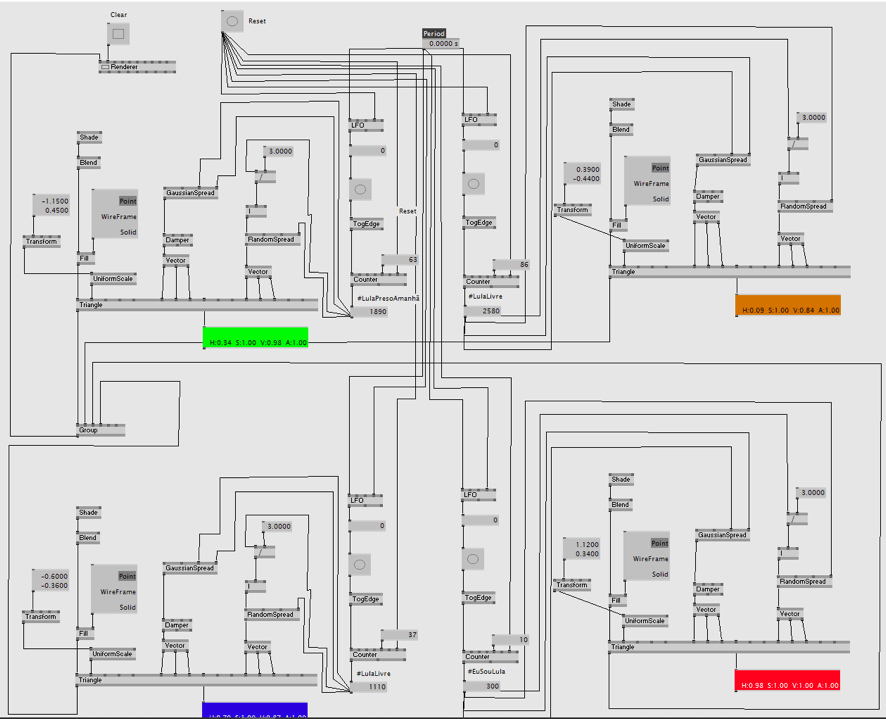Toggle the circle bang above #LulaPresoAmanhã TogEdge
The height and width of the screenshot is (719, 886).
pos(361,189)
